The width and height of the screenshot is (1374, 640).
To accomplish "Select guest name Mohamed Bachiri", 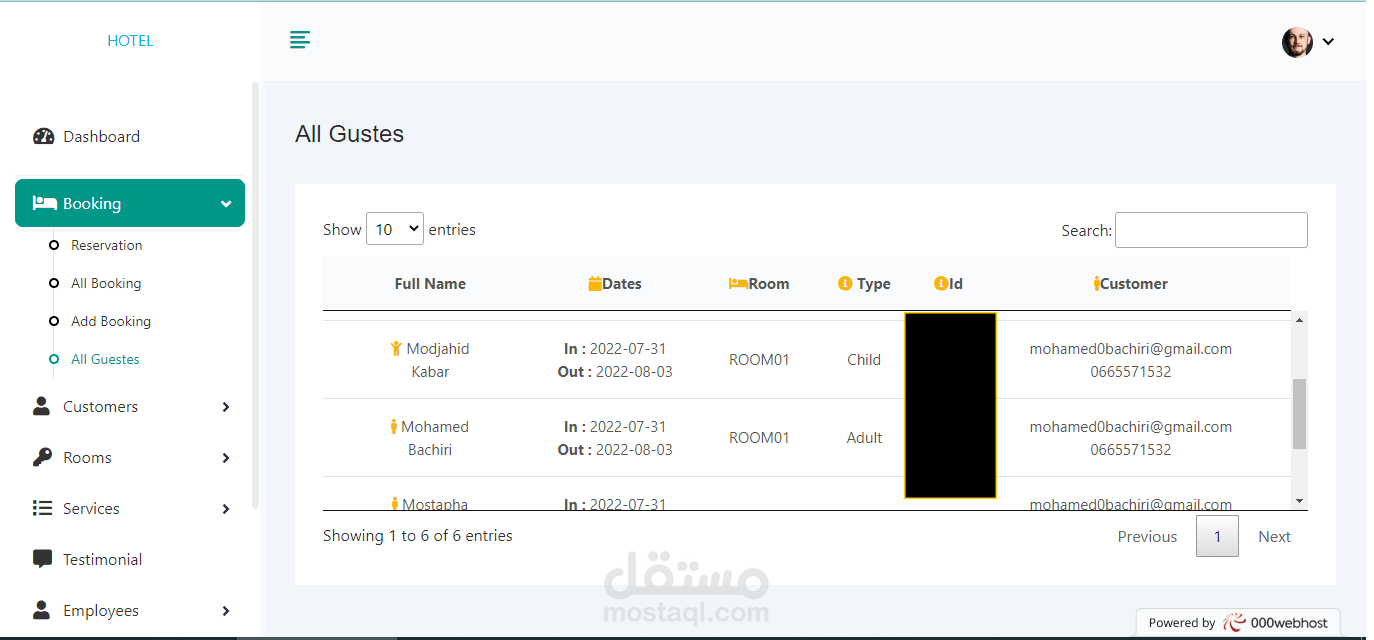I will (430, 438).
